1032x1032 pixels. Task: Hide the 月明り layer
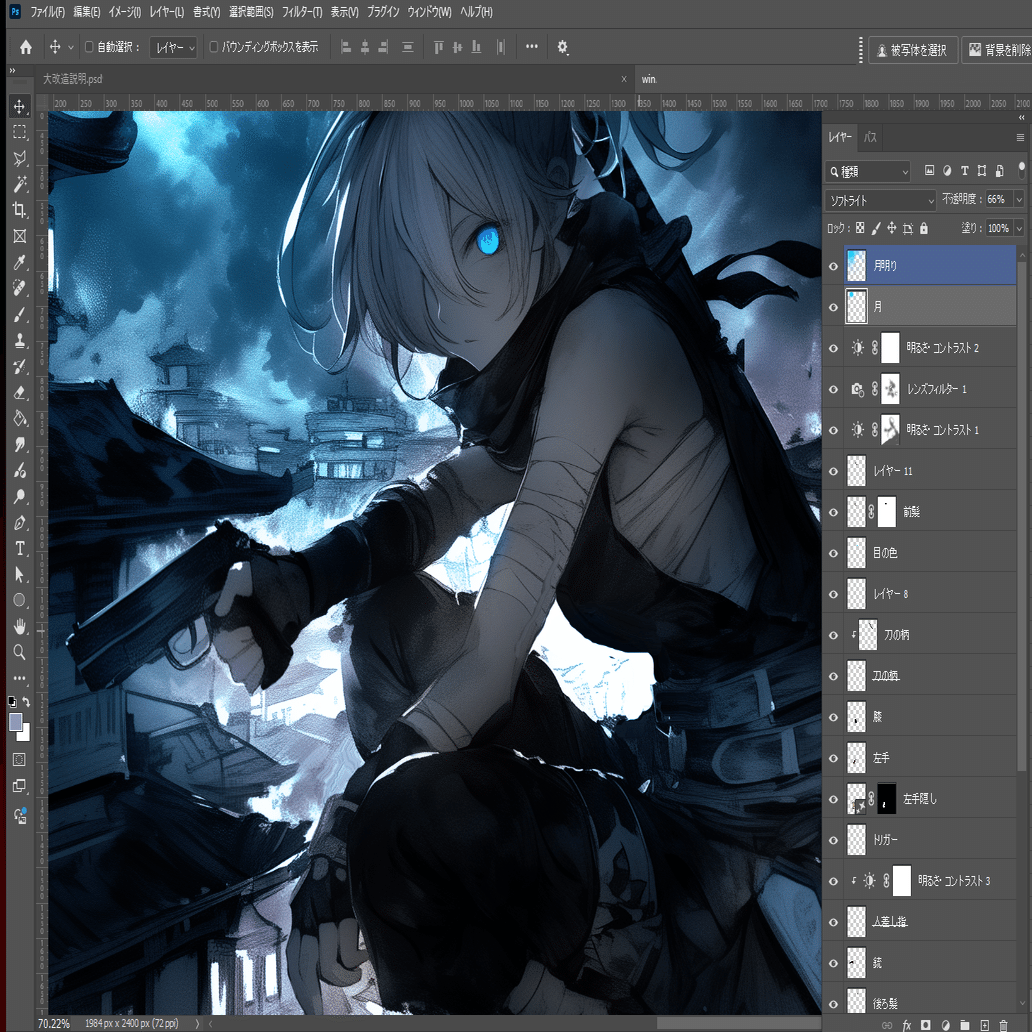coord(833,266)
